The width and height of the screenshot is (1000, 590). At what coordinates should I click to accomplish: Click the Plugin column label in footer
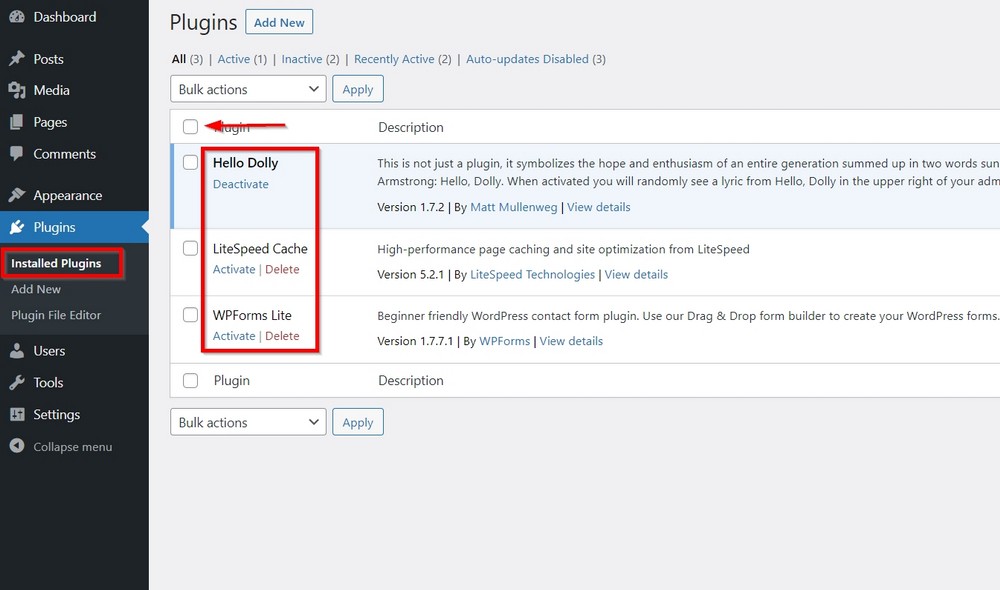232,381
